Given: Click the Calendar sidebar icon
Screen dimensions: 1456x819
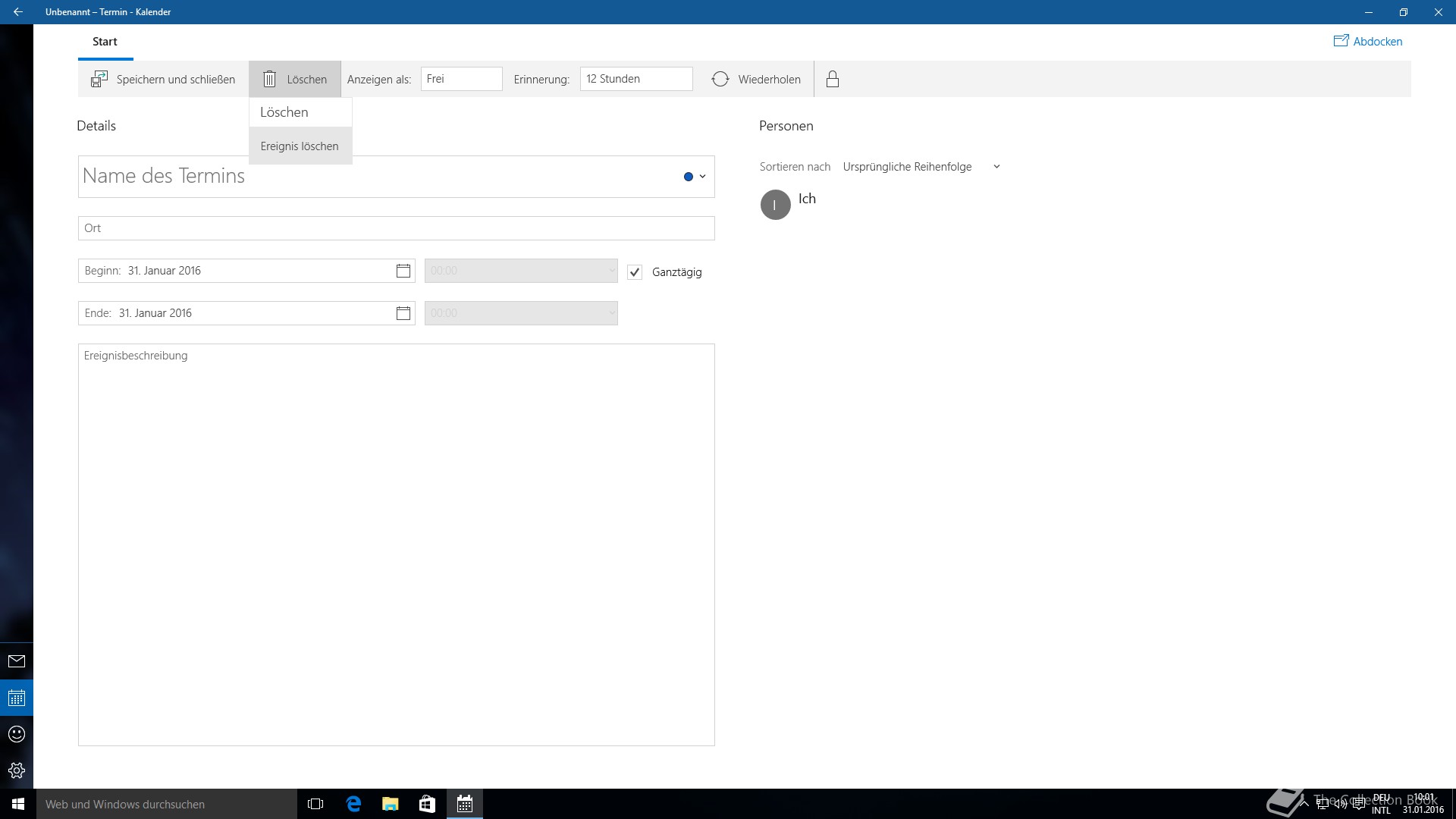Looking at the screenshot, I should coord(17,698).
